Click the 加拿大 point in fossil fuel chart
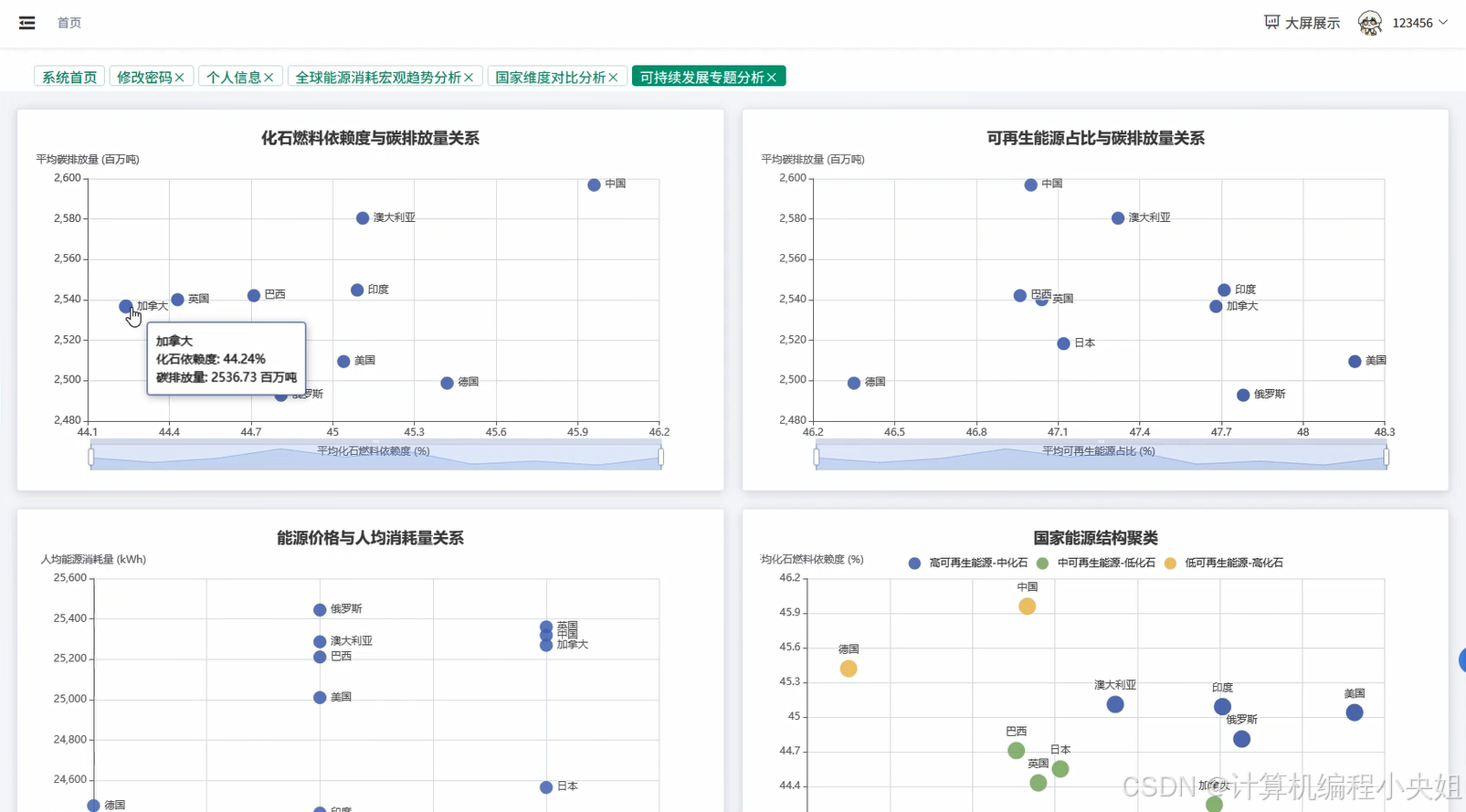 coord(126,306)
